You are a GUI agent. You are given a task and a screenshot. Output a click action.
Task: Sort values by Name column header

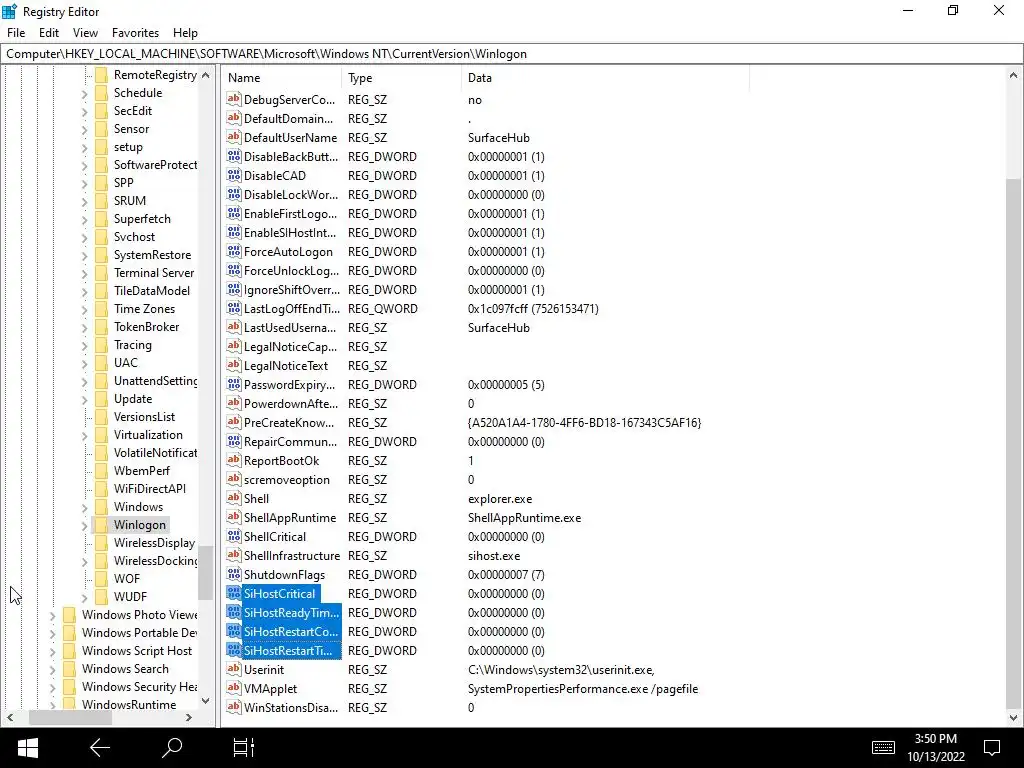[x=281, y=78]
